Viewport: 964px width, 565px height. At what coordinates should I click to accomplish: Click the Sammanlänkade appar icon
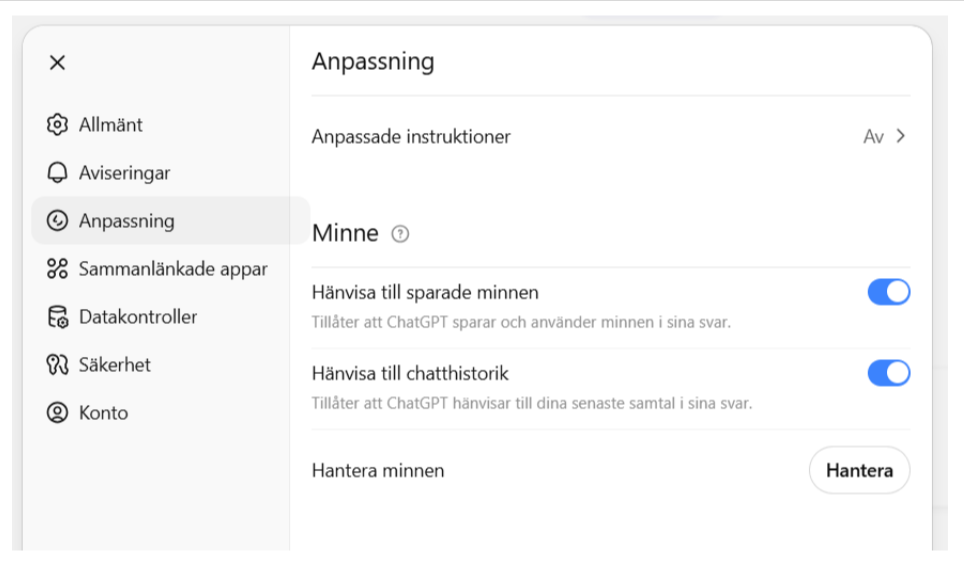click(x=57, y=269)
